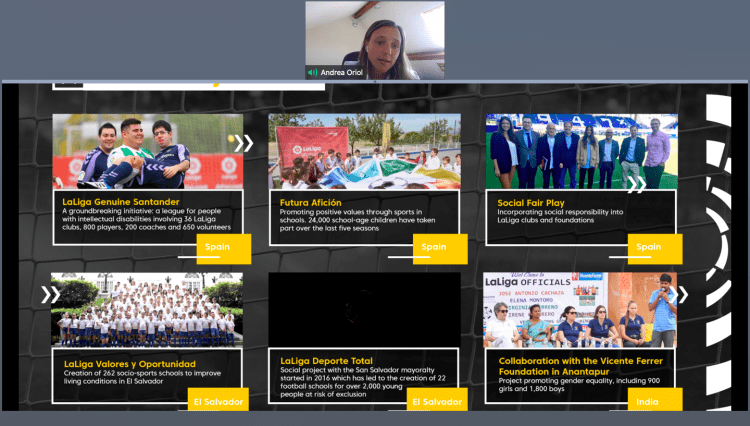Viewport: 750px width, 426px height.
Task: Click the Andrea Oriol name label
Action: click(342, 73)
